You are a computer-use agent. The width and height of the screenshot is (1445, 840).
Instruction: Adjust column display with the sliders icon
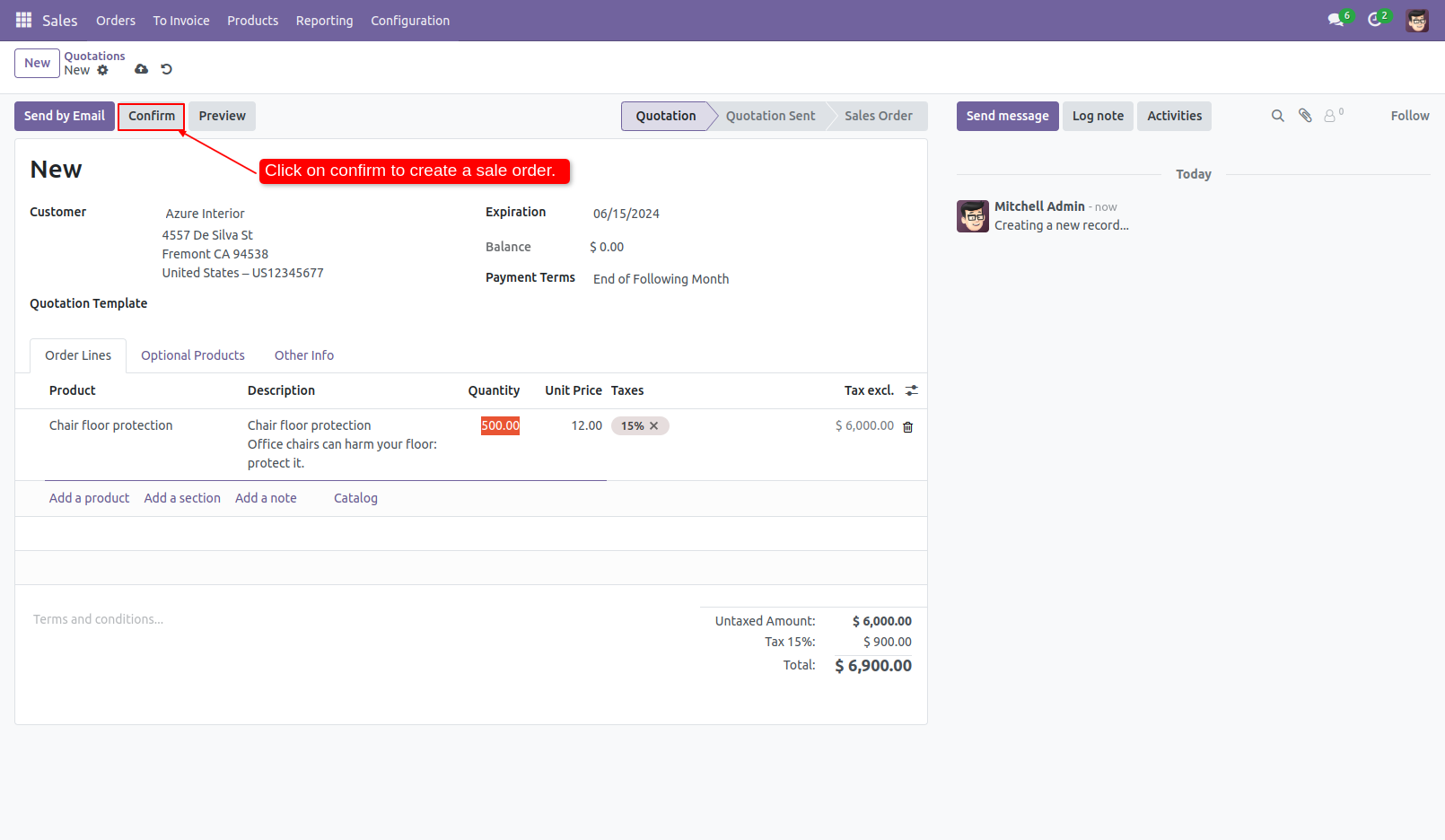(911, 390)
